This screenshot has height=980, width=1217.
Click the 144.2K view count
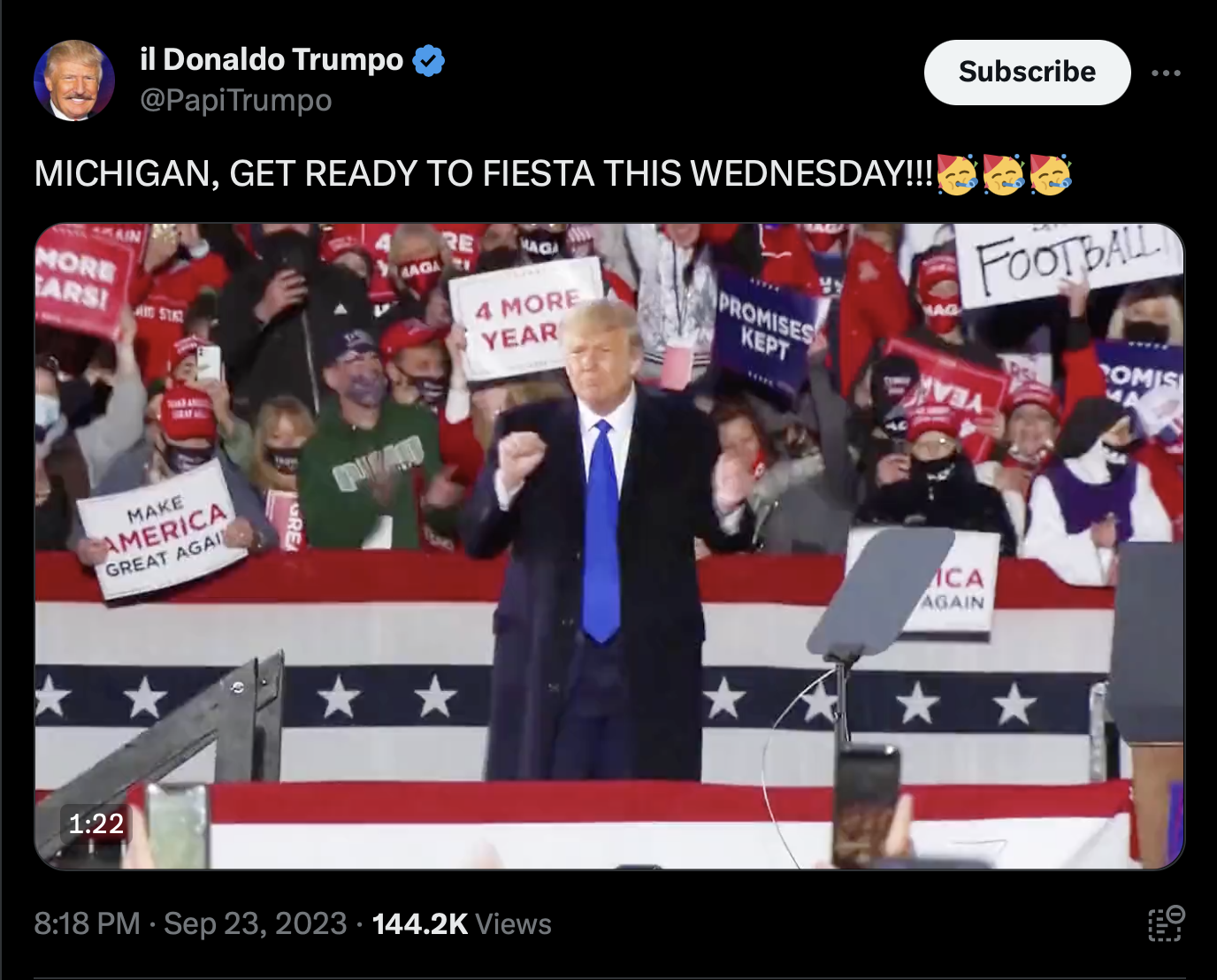419,923
